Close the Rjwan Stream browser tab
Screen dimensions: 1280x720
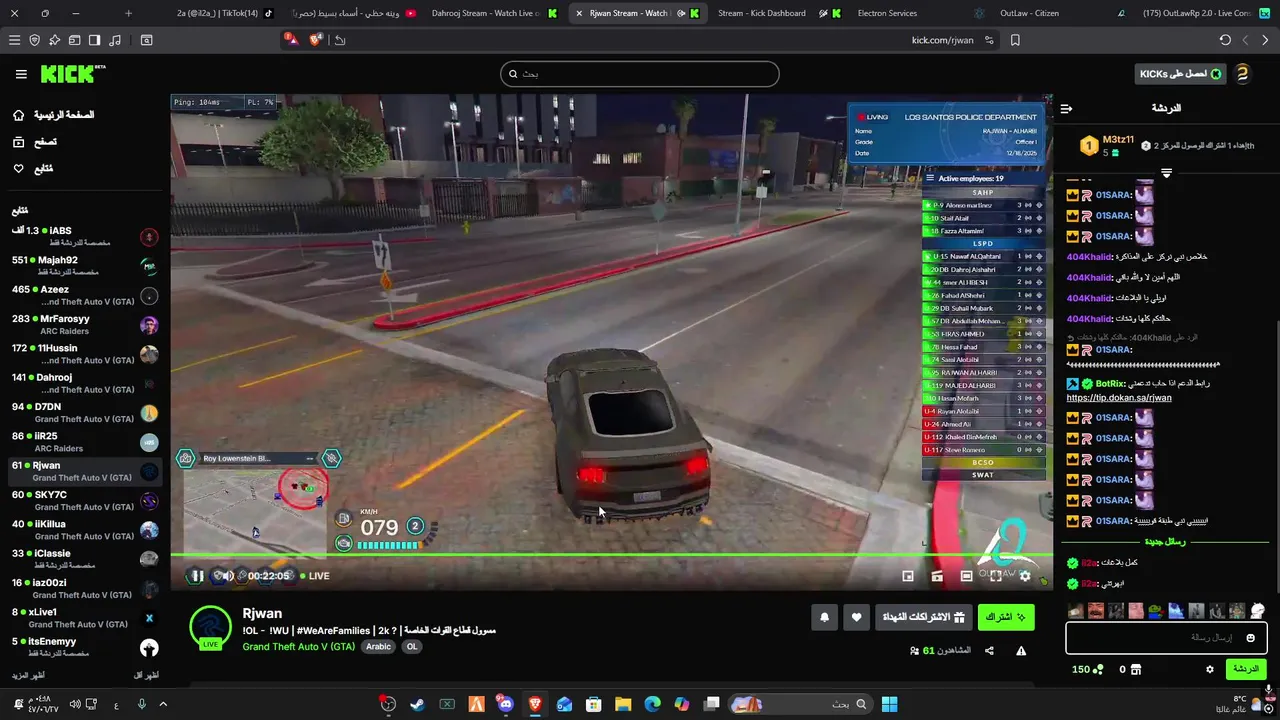(579, 13)
